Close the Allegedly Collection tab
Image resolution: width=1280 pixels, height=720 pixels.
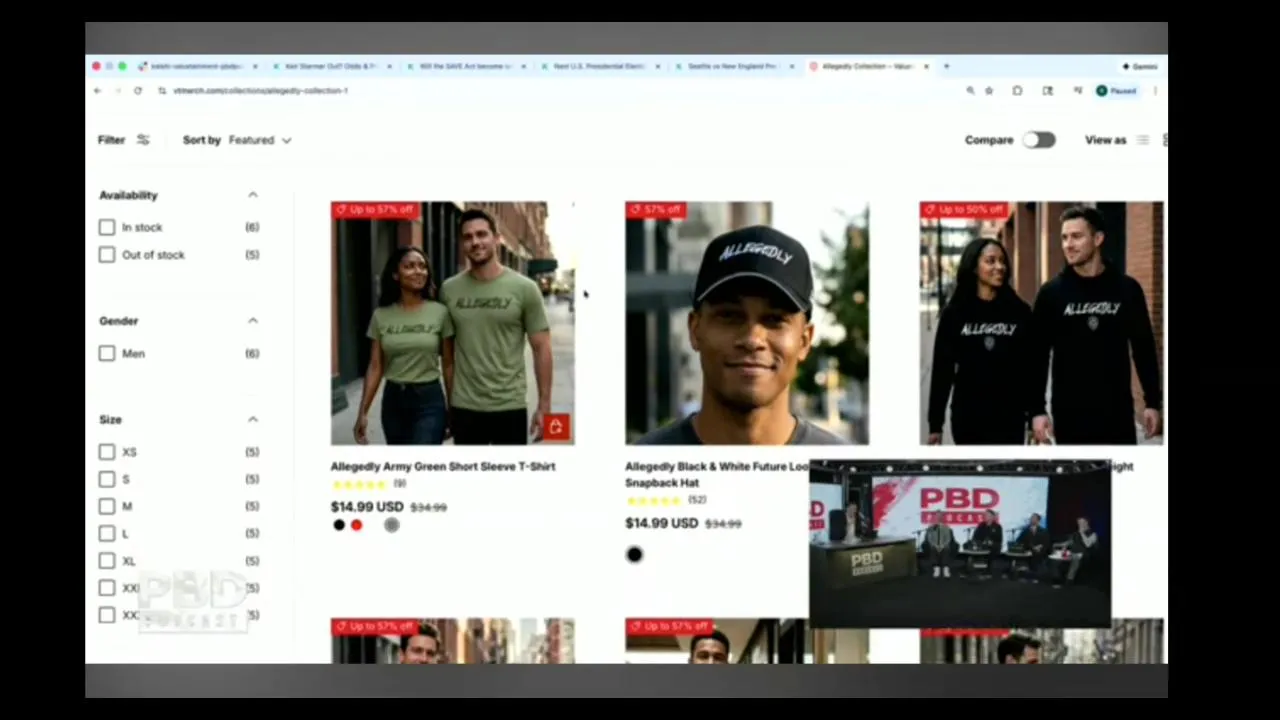coord(926,66)
